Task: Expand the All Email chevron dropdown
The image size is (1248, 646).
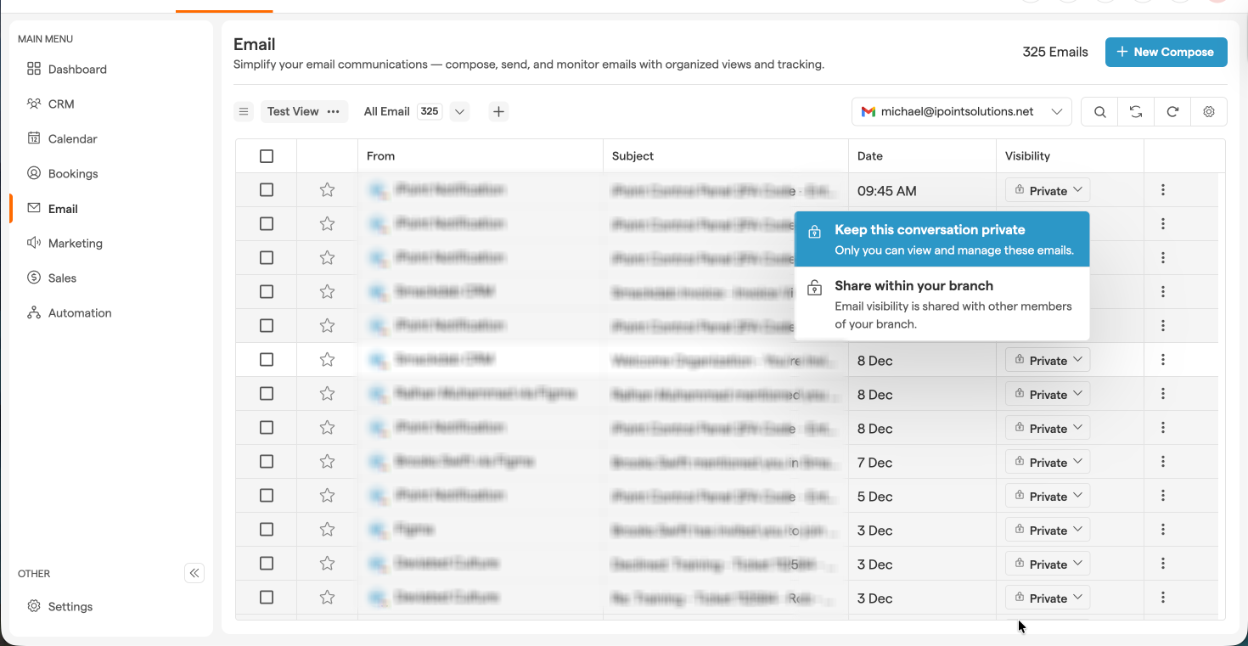Action: 460,112
